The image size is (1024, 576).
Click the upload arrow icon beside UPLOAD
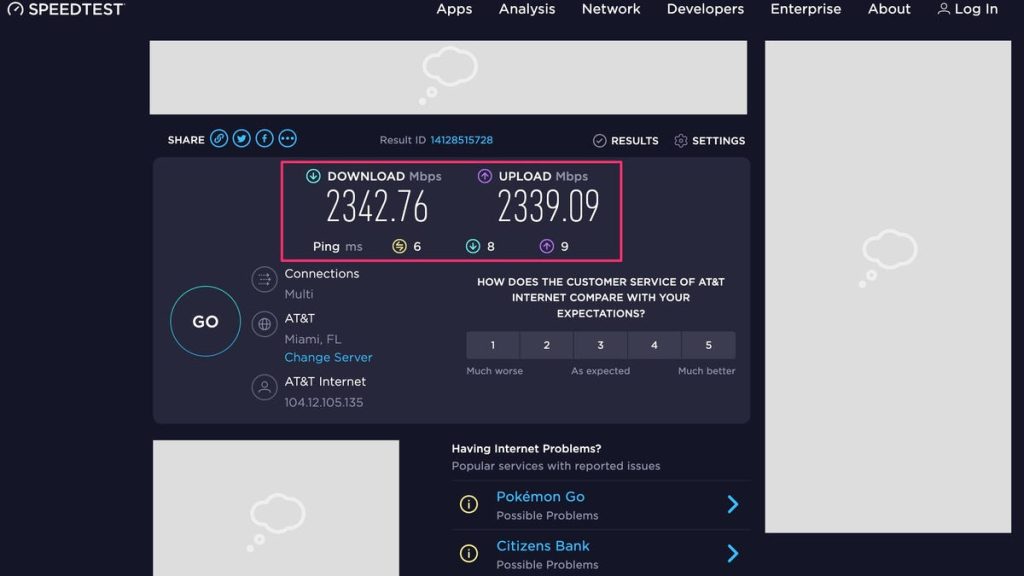pyautogui.click(x=485, y=176)
